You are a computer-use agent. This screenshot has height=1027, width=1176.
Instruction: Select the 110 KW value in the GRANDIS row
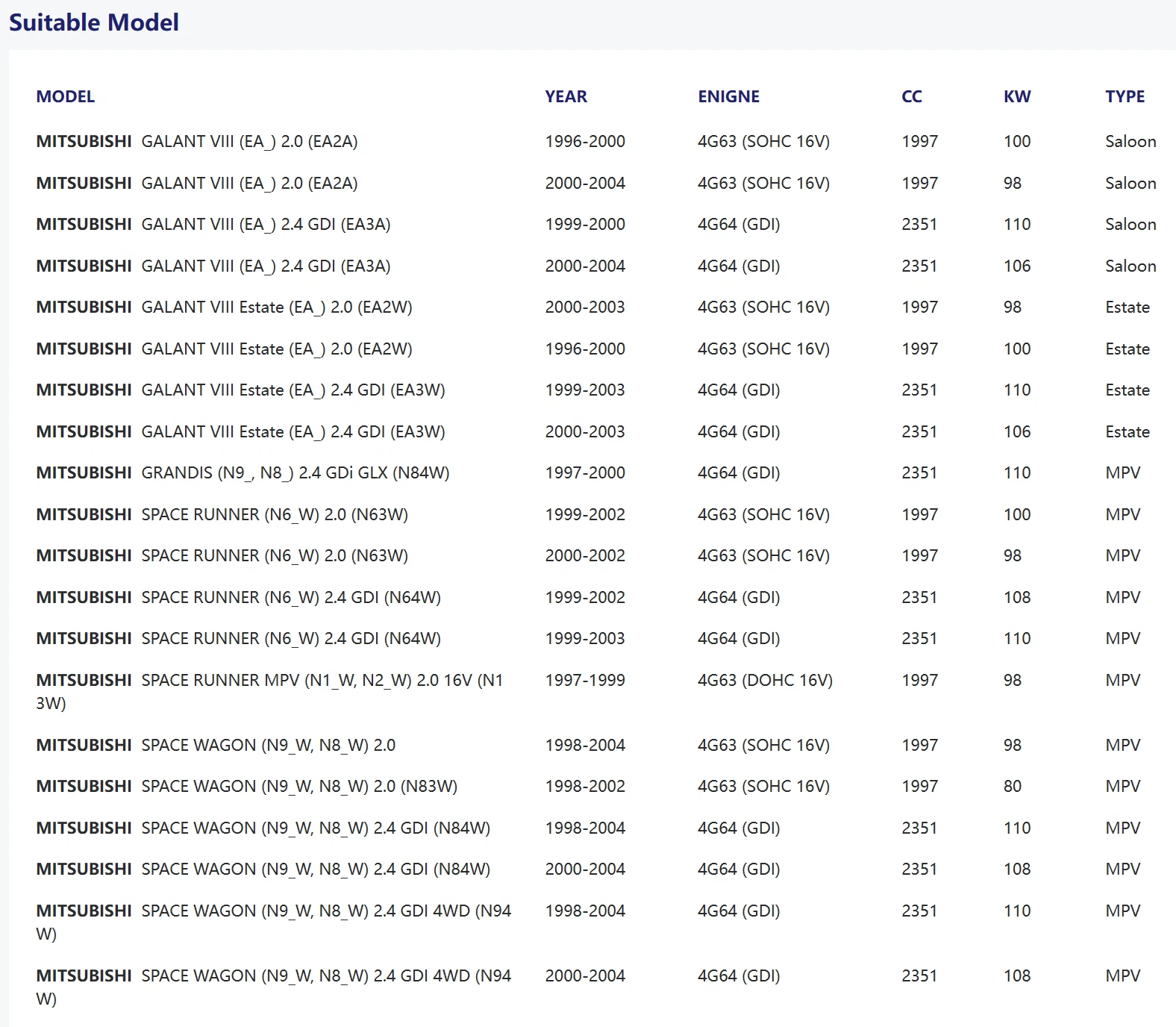pyautogui.click(x=1017, y=472)
